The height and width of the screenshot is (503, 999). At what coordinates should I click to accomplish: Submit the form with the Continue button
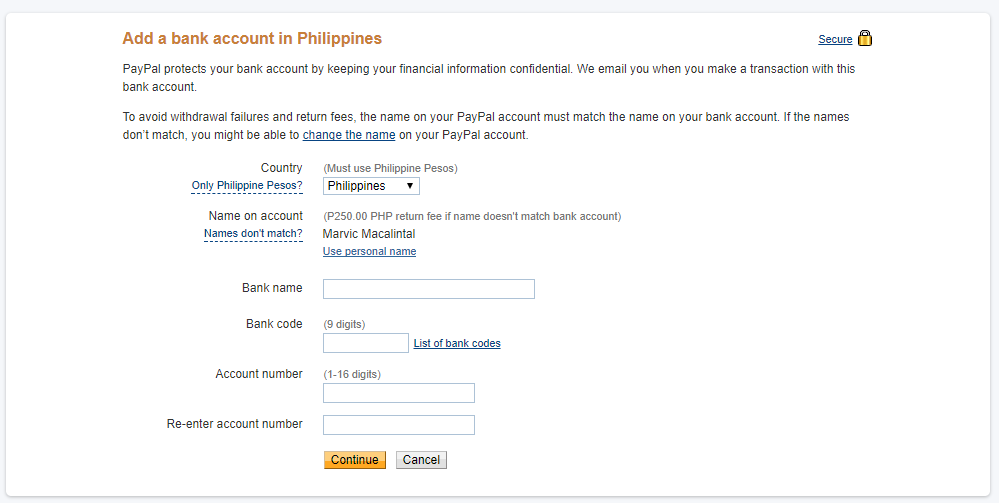pyautogui.click(x=355, y=460)
